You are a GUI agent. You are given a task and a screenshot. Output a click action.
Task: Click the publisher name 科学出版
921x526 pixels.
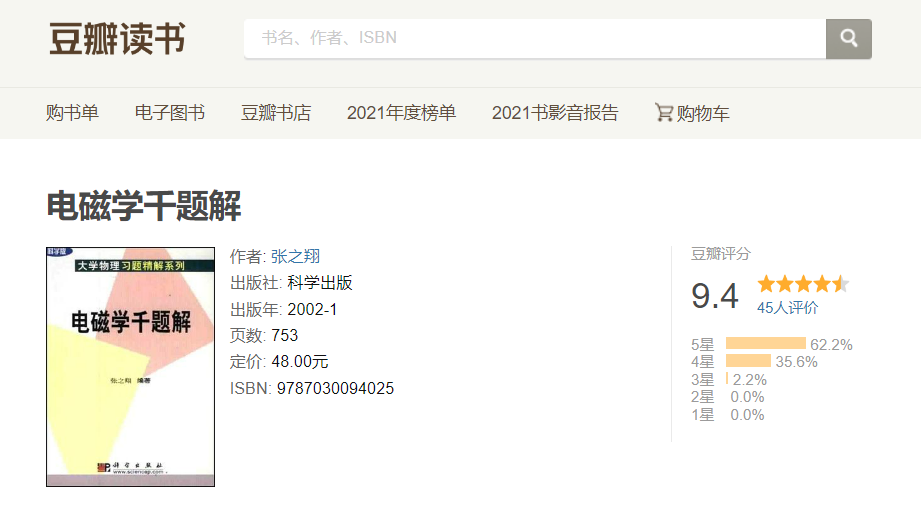pos(320,283)
